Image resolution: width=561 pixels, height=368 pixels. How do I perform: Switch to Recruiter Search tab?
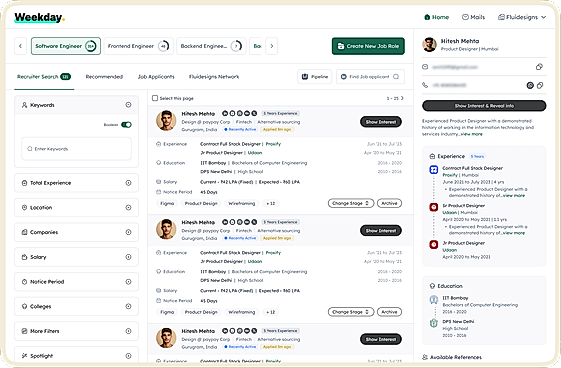[x=44, y=77]
